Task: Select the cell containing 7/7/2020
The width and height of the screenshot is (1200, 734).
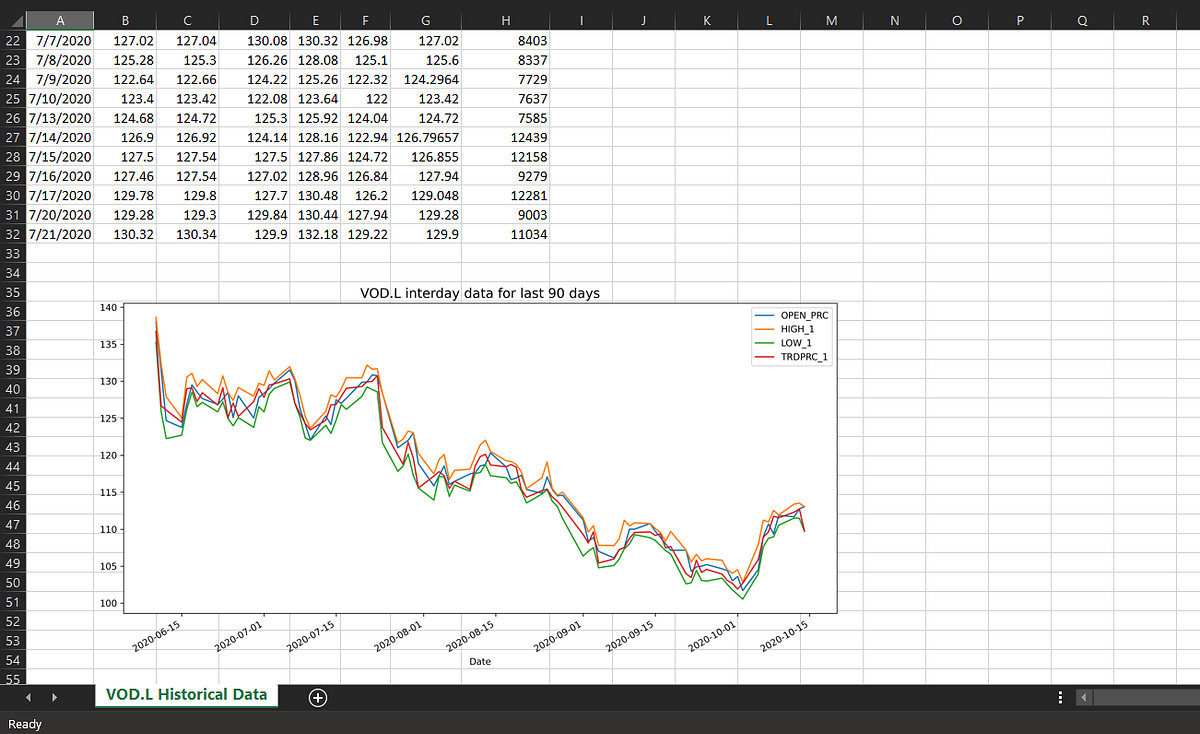Action: 60,40
